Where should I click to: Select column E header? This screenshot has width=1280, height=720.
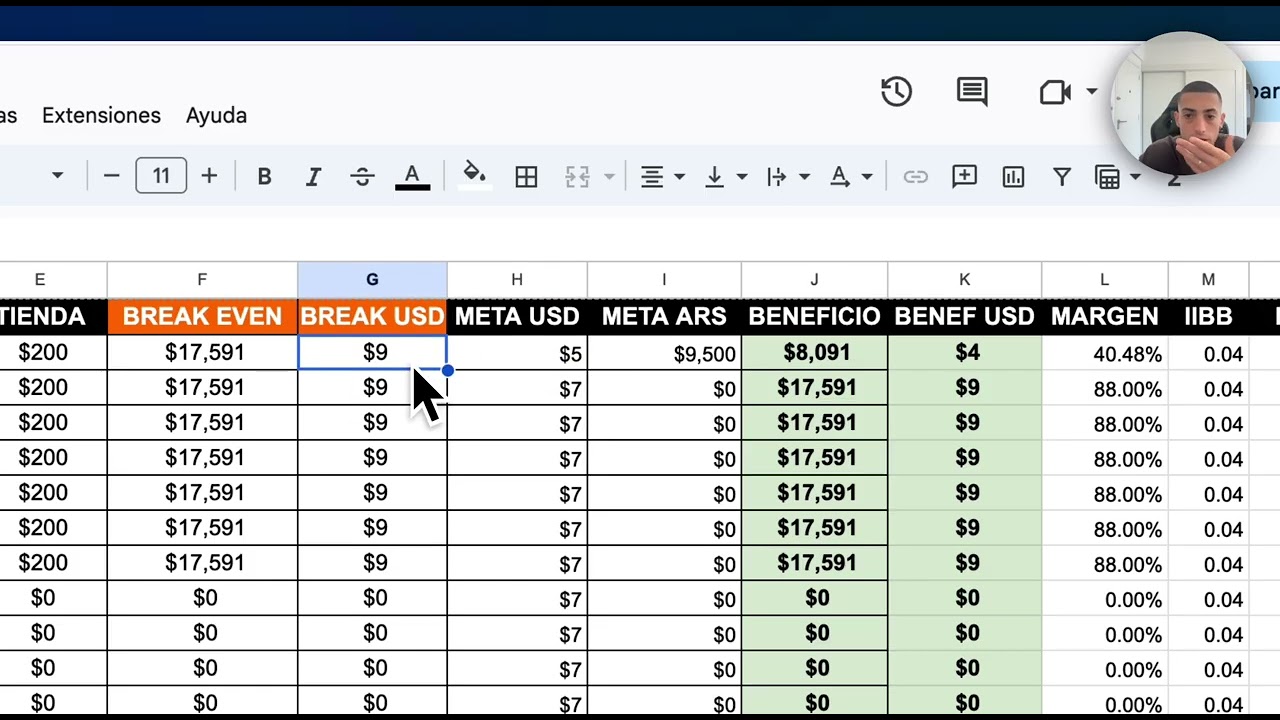[x=53, y=279]
